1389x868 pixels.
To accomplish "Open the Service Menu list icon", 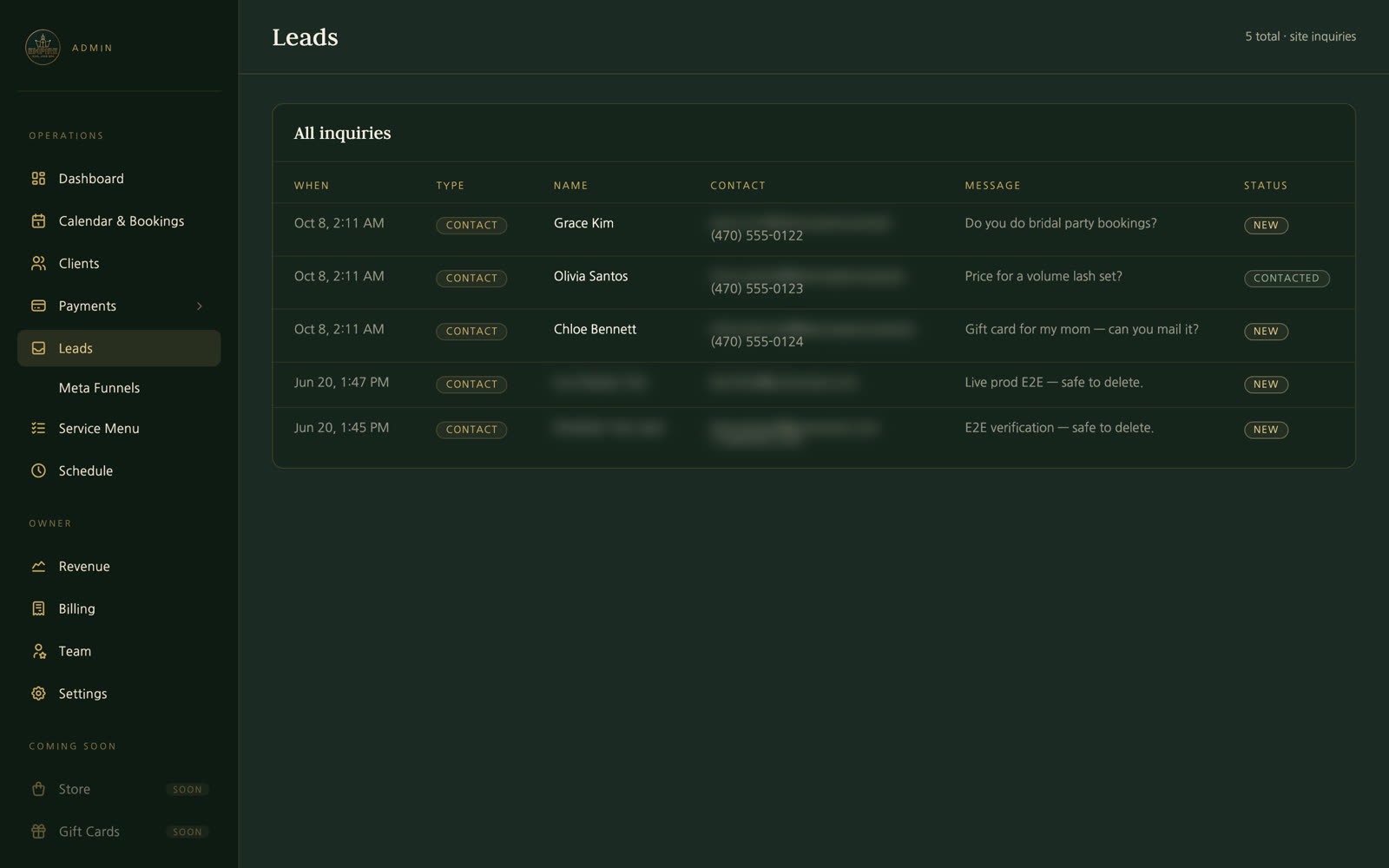I will pos(38,429).
